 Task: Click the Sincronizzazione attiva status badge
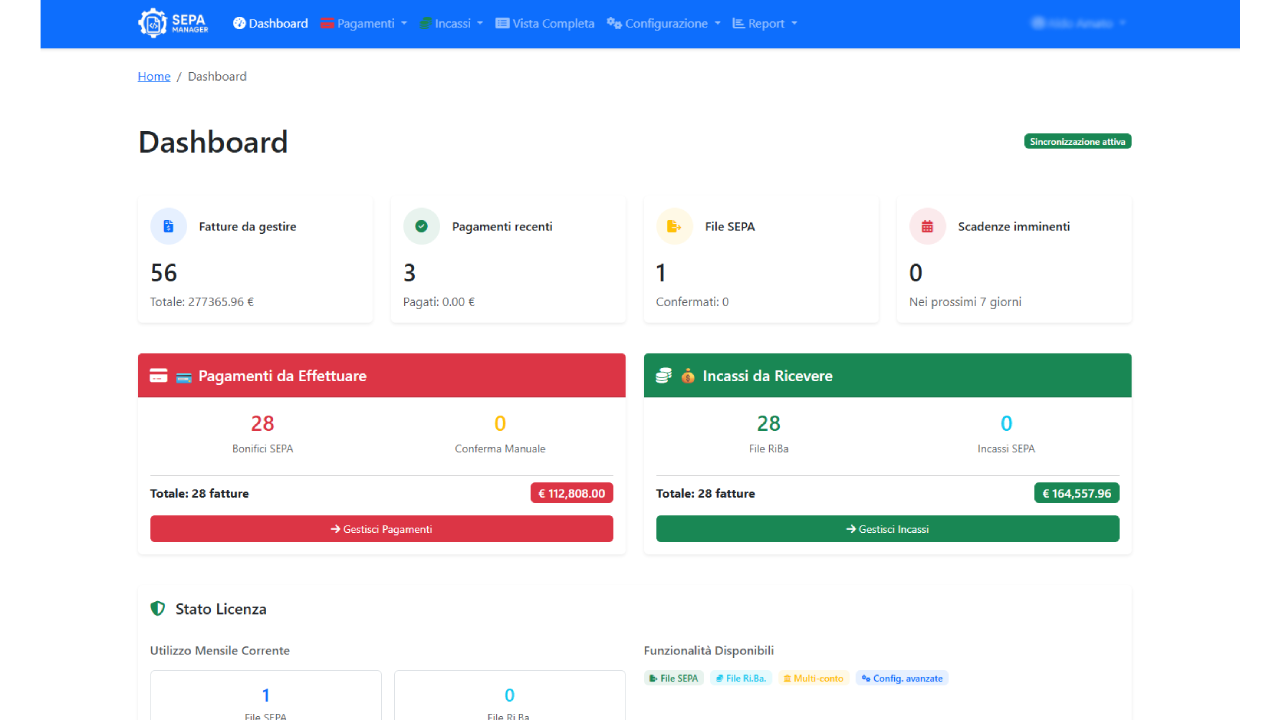click(x=1077, y=142)
